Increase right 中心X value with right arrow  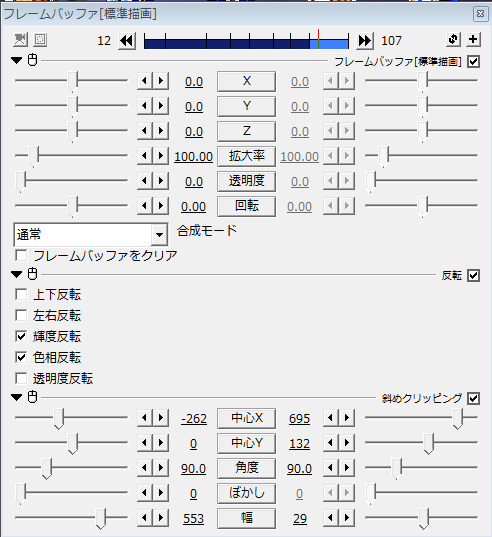tap(347, 418)
